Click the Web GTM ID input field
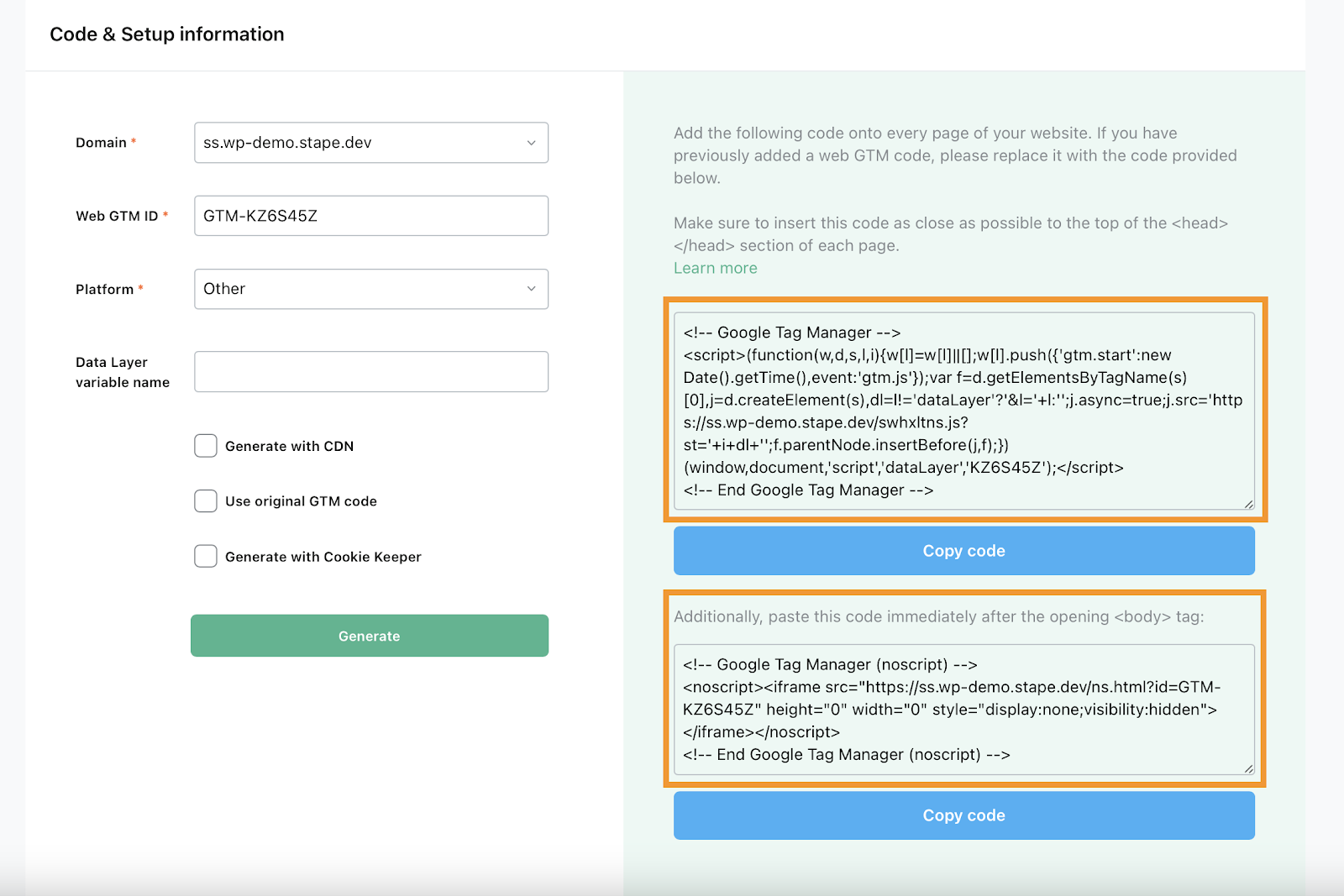 pos(370,215)
